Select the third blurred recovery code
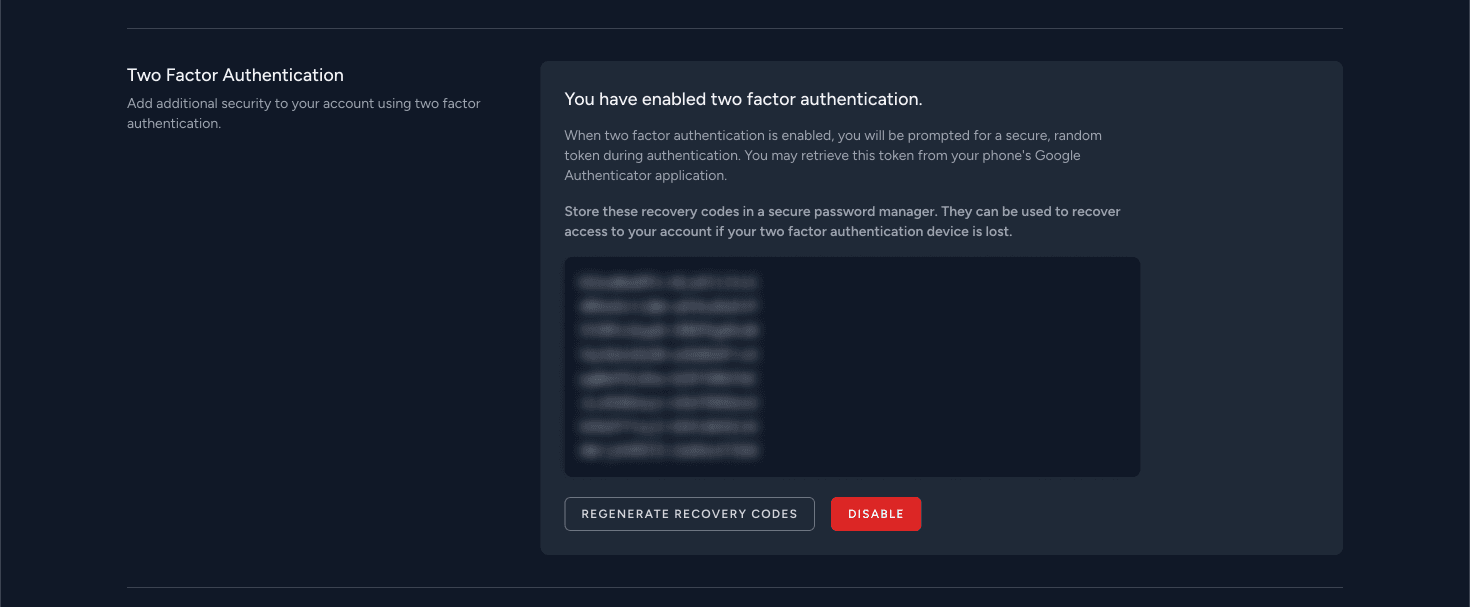The width and height of the screenshot is (1470, 607). [x=667, y=330]
